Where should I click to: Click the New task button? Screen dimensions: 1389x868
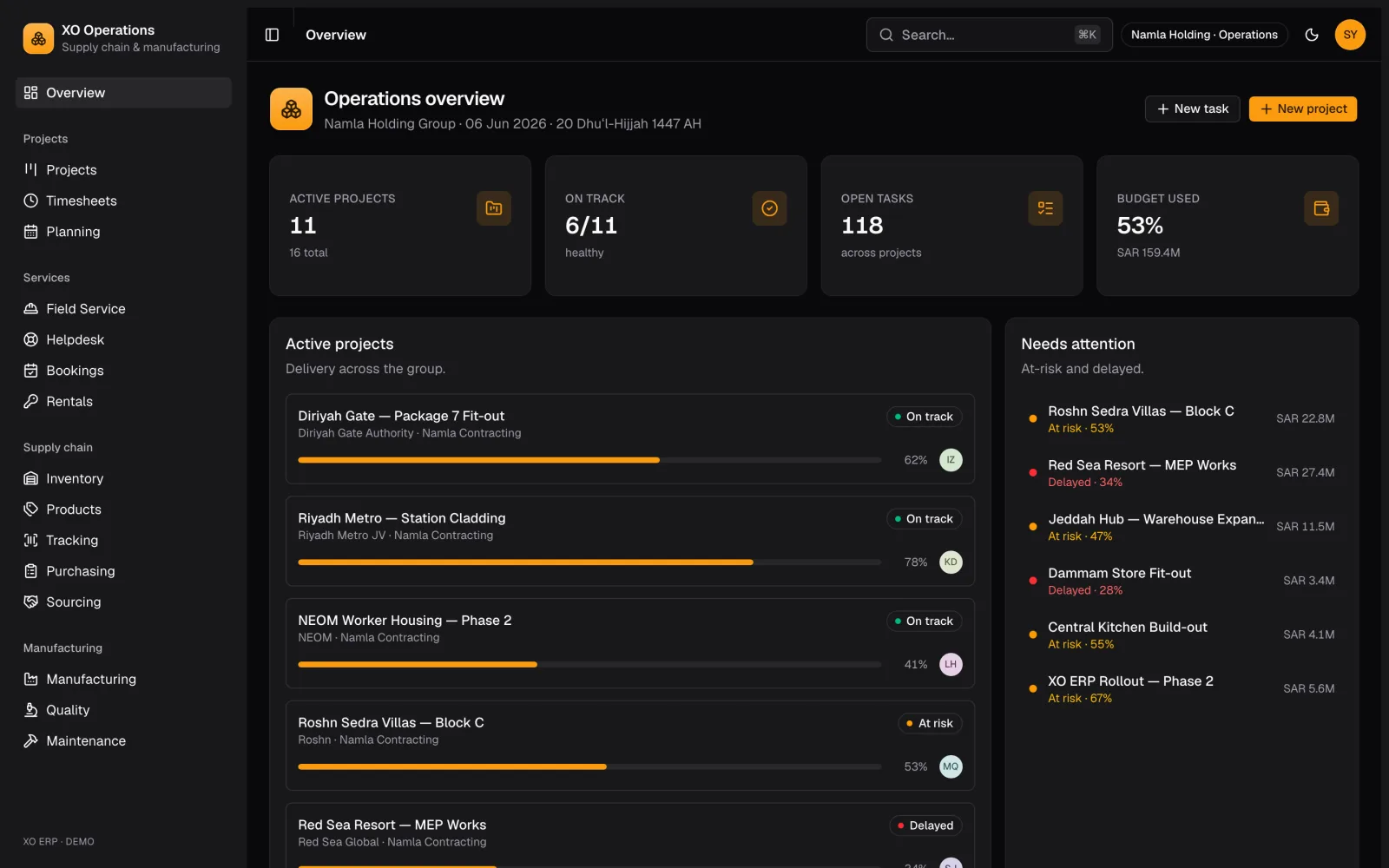click(1192, 108)
